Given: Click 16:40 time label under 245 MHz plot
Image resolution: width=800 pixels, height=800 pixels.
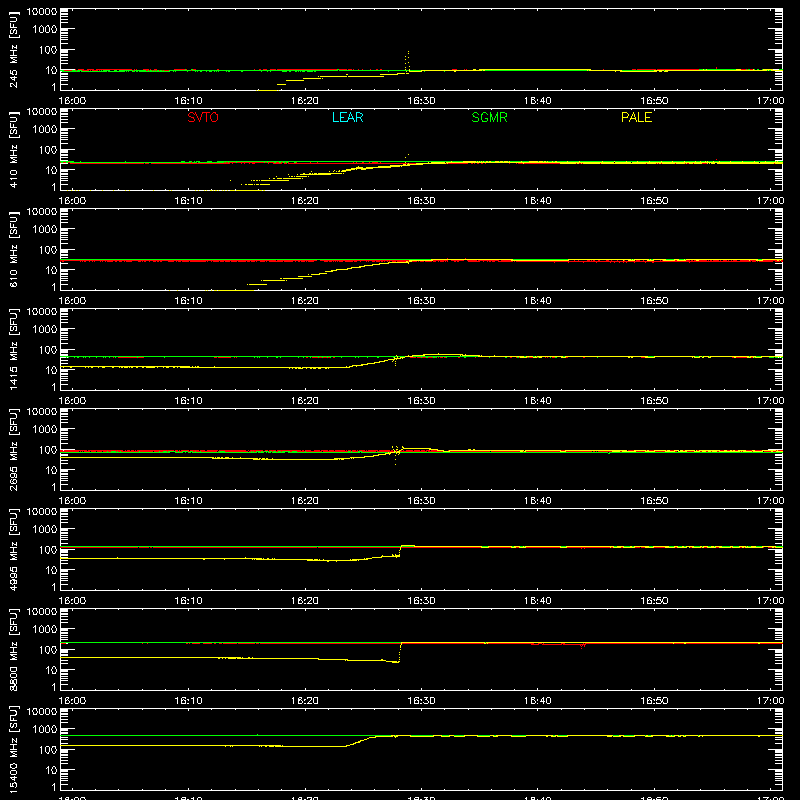Looking at the screenshot, I should (x=537, y=101).
